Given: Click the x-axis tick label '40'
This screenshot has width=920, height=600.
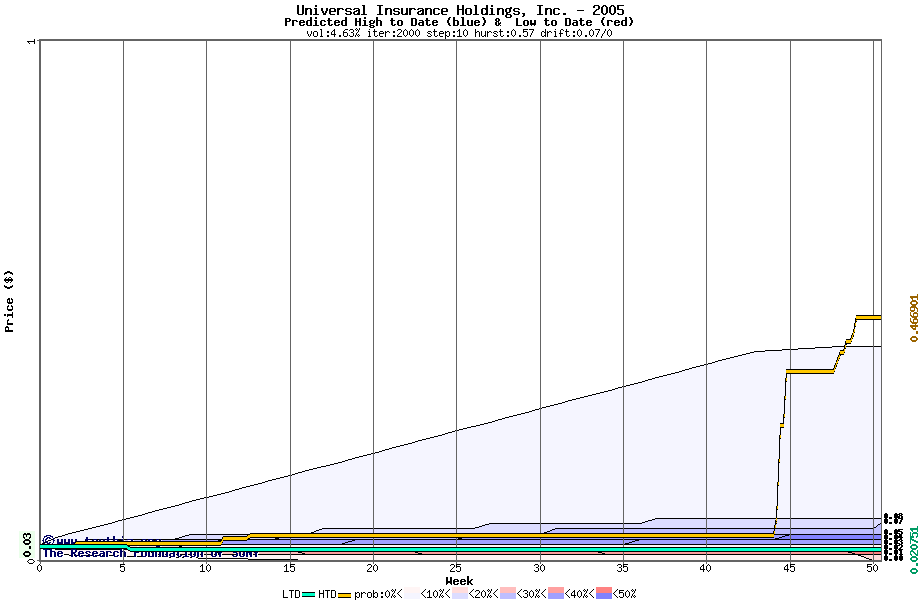Looking at the screenshot, I should click(x=706, y=568).
